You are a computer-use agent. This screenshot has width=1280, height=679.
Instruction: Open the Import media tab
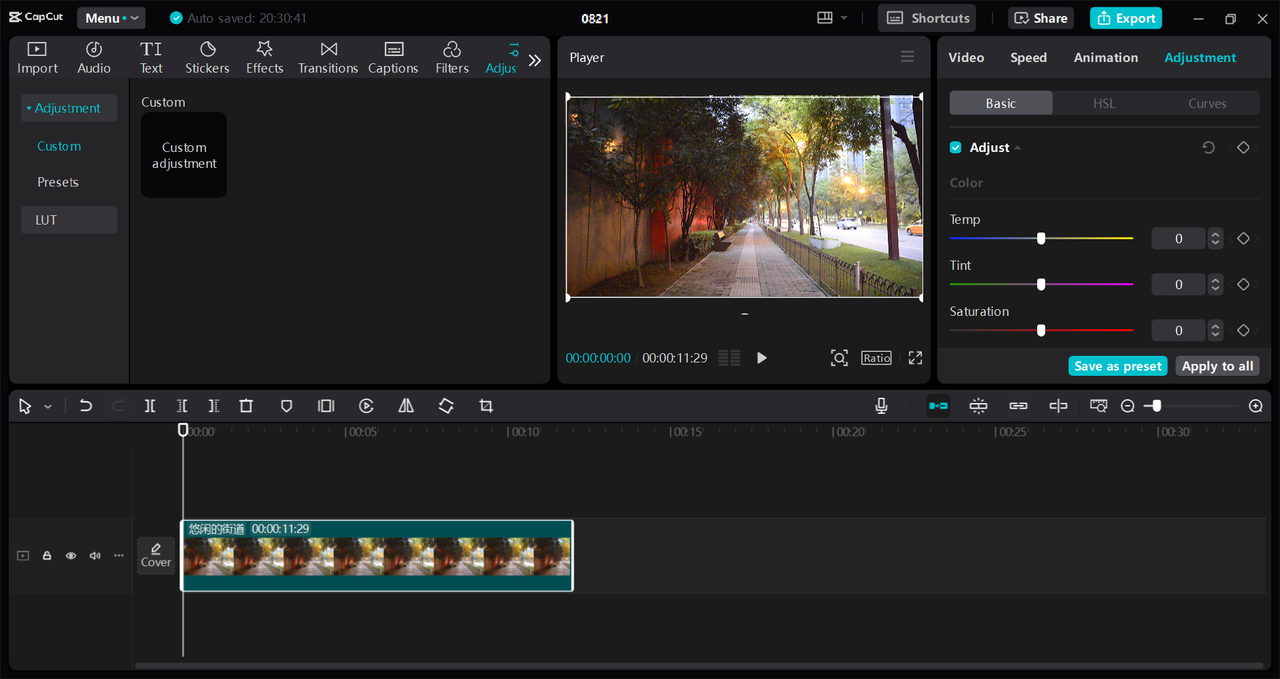[x=37, y=58]
